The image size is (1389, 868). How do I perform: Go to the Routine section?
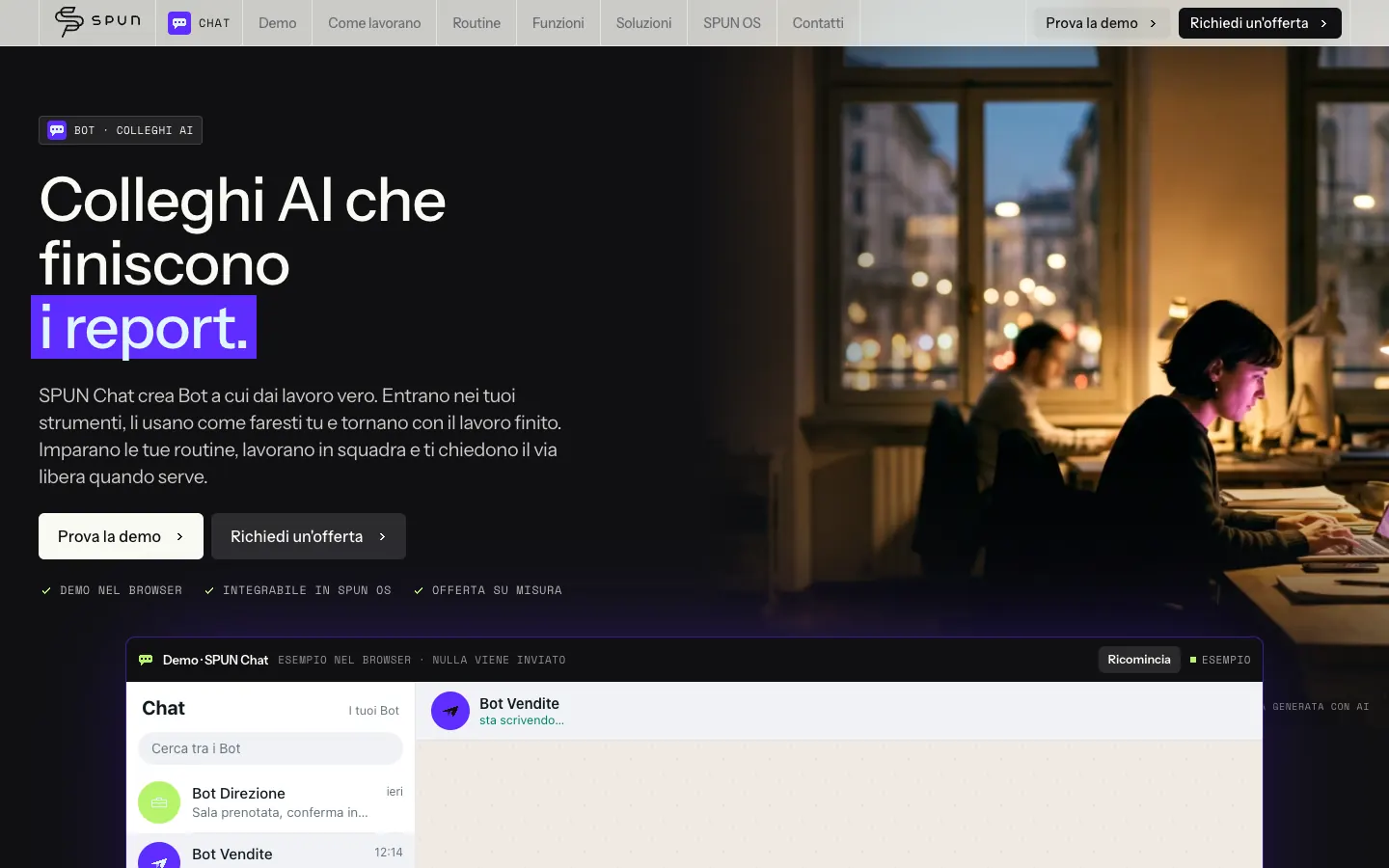pyautogui.click(x=477, y=23)
